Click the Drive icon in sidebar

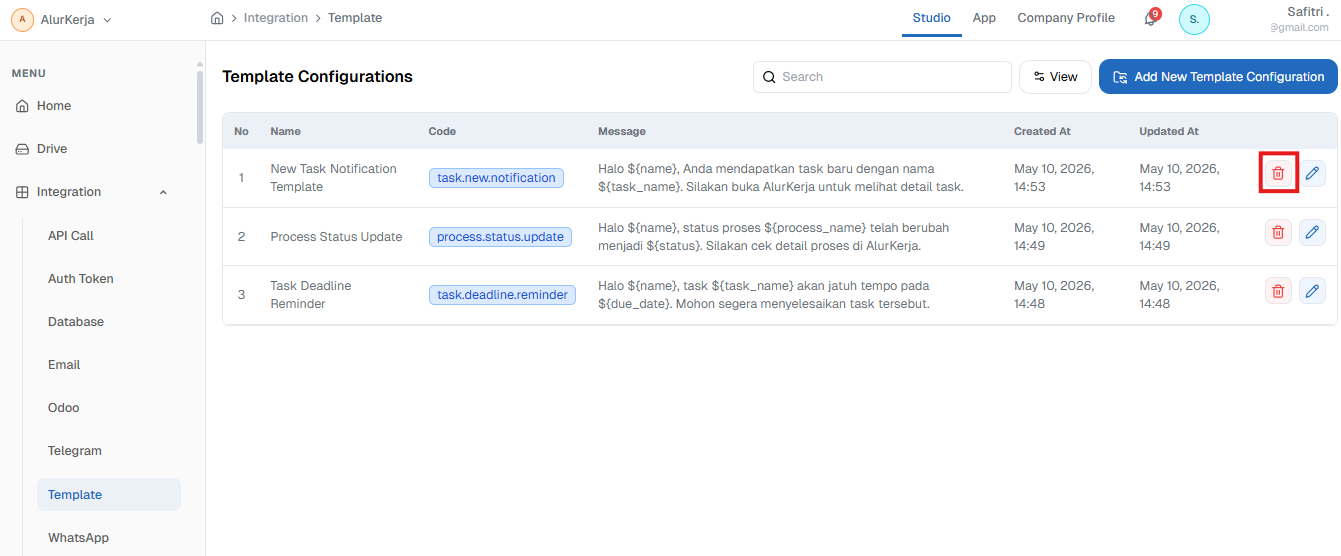tap(22, 149)
